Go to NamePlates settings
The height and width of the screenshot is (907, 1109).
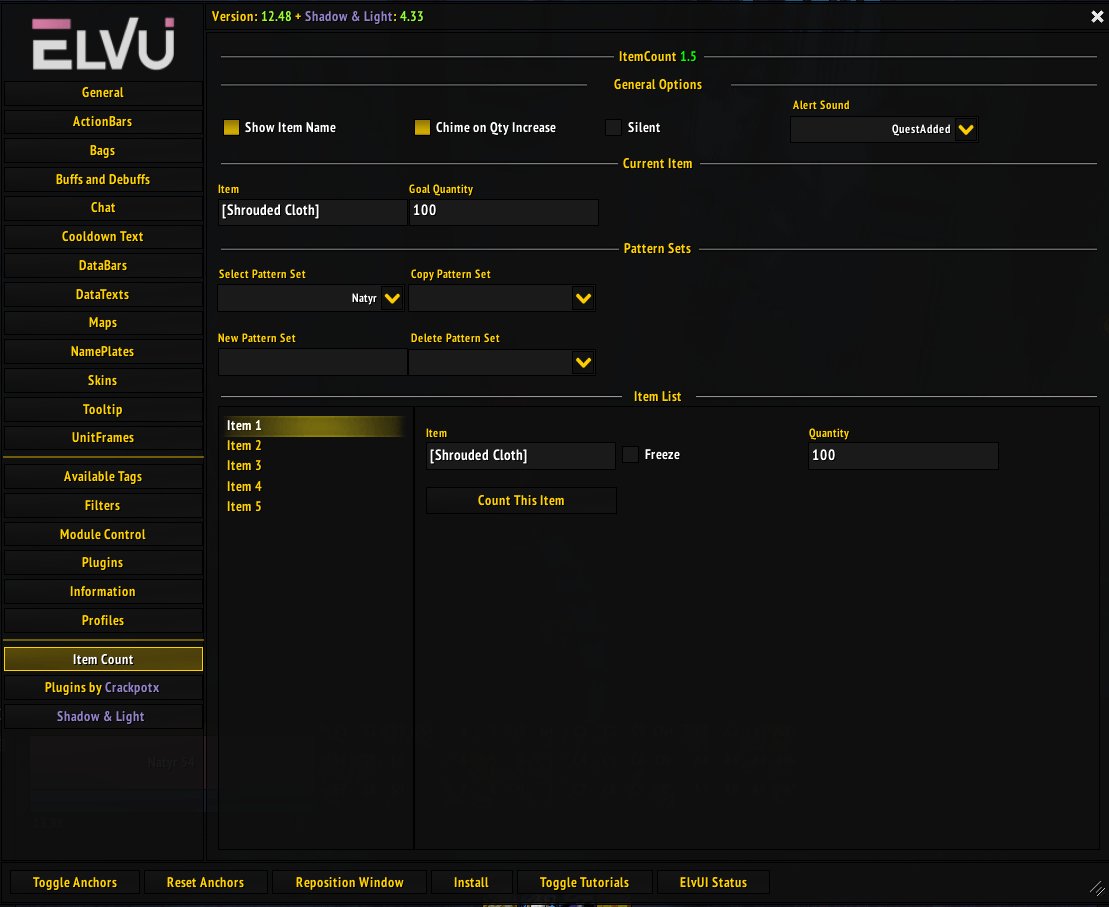103,352
